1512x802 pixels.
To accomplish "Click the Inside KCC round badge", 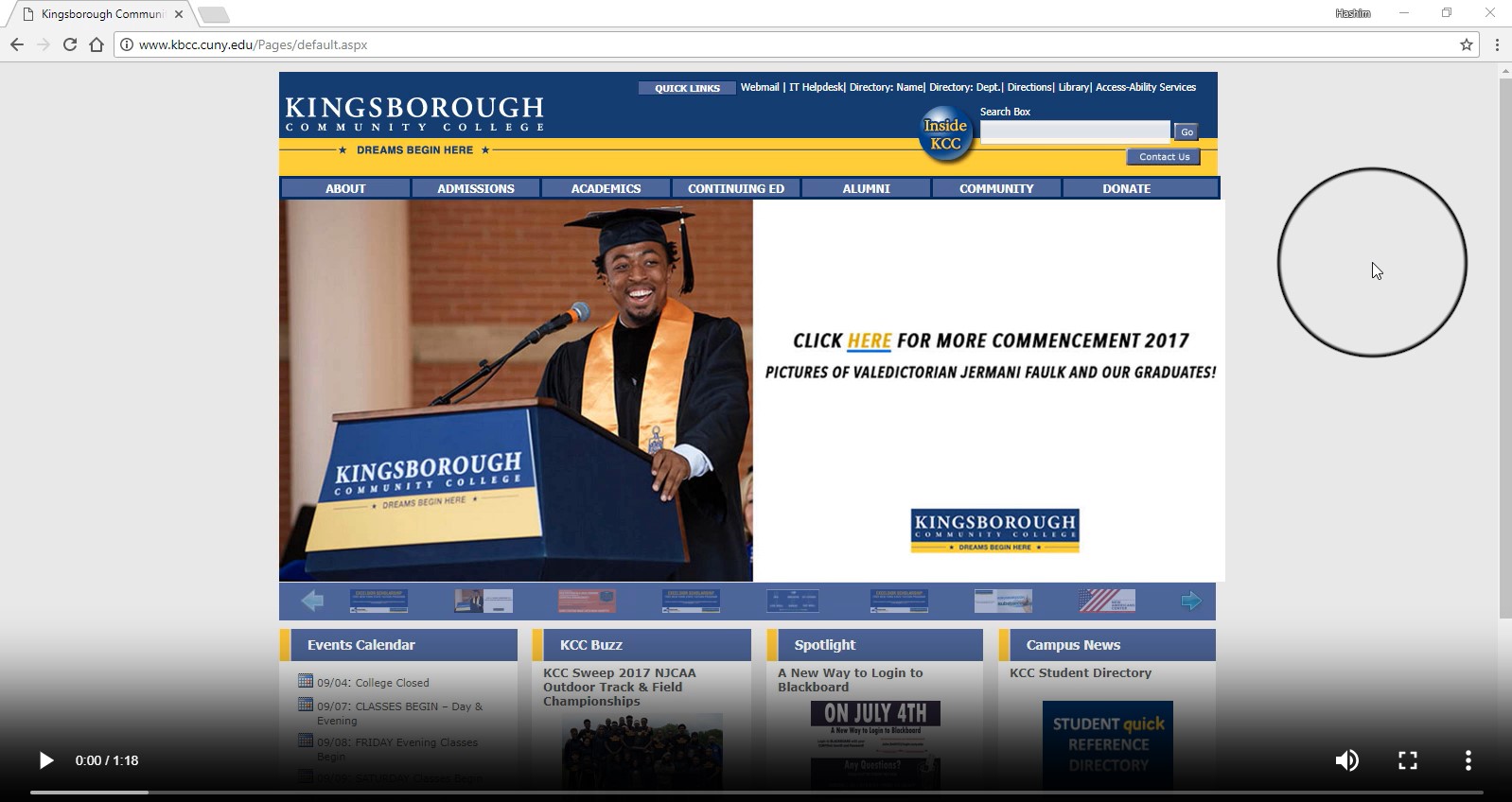I will [945, 134].
